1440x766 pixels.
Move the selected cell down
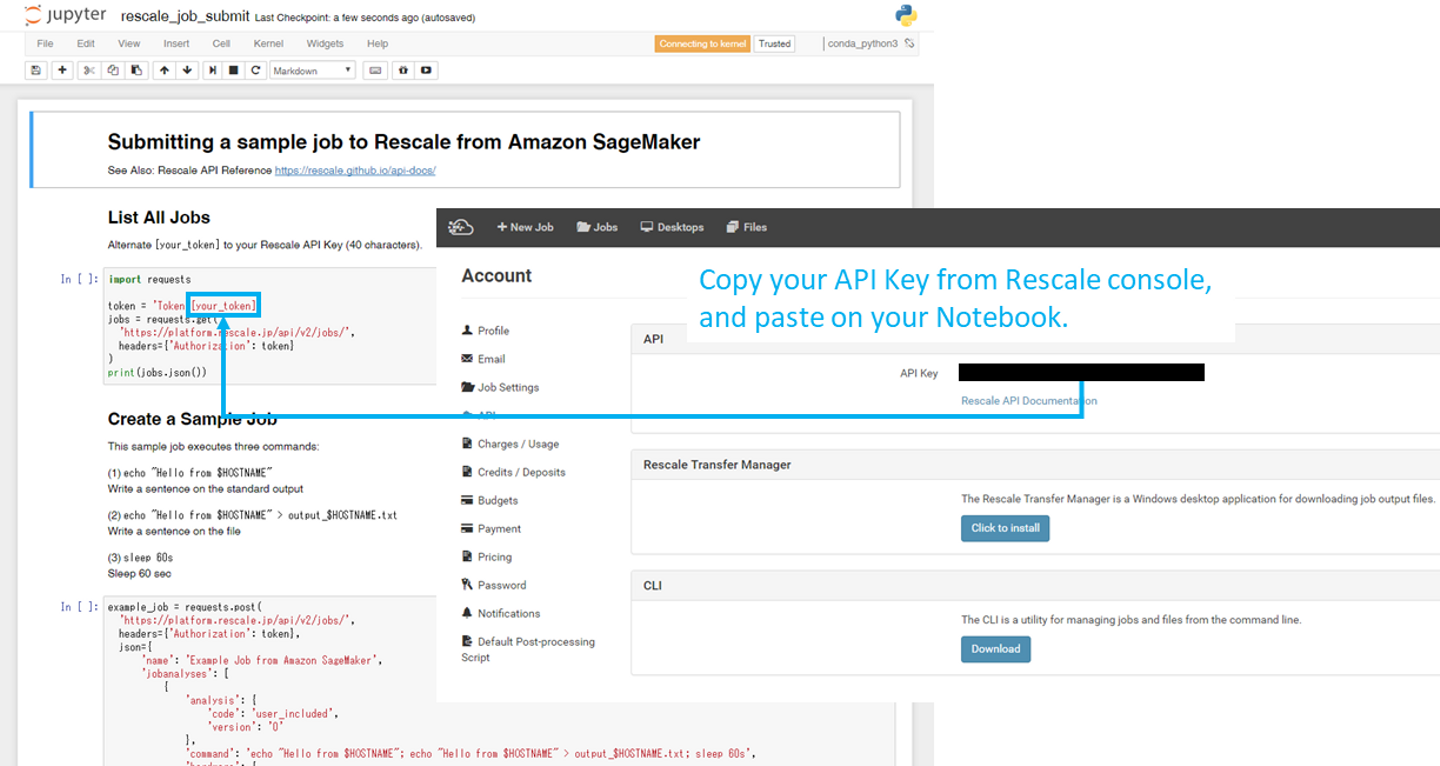coord(187,70)
